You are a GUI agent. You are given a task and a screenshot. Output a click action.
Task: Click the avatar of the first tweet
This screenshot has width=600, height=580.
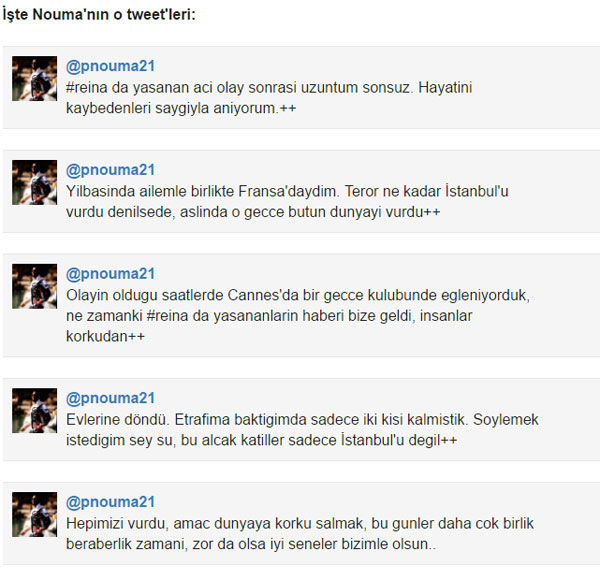[34, 78]
